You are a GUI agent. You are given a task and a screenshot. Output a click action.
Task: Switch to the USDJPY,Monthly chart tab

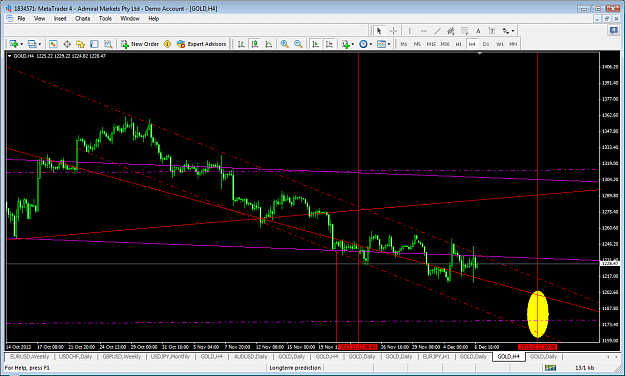click(x=170, y=356)
